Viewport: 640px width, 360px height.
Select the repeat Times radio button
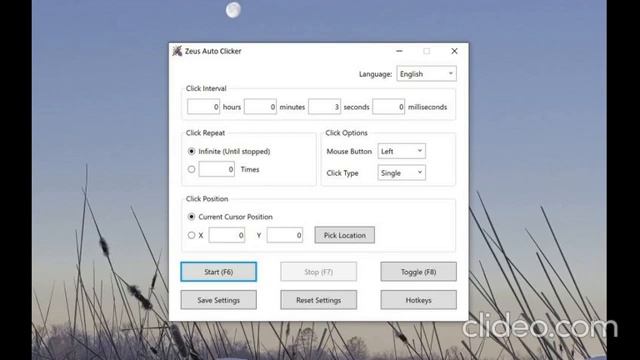pyautogui.click(x=191, y=169)
